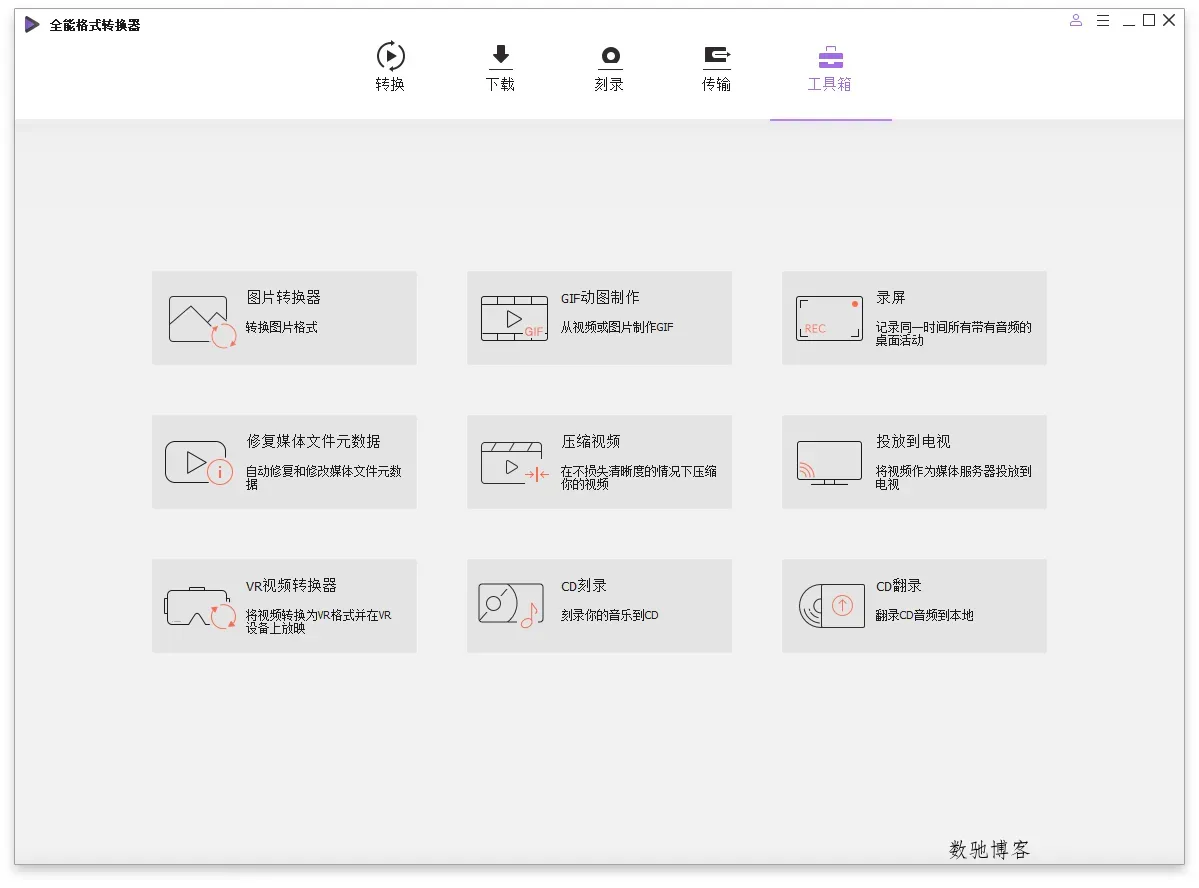Open 修复媒体文件元数据 title
The image size is (1199, 888).
coord(313,441)
